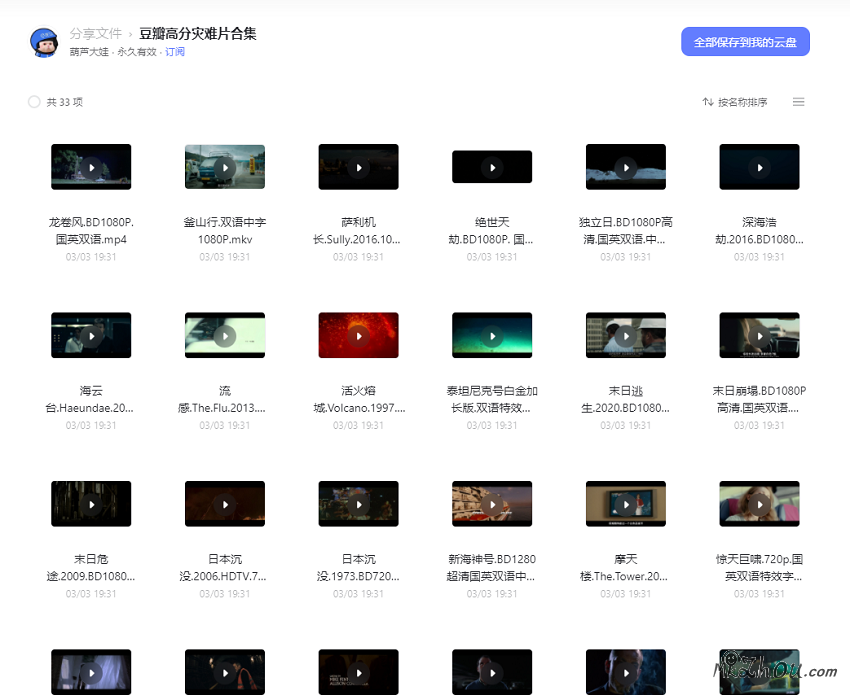Play the 萨利机长 Sully video thumbnail
The image size is (850, 695).
tap(358, 167)
